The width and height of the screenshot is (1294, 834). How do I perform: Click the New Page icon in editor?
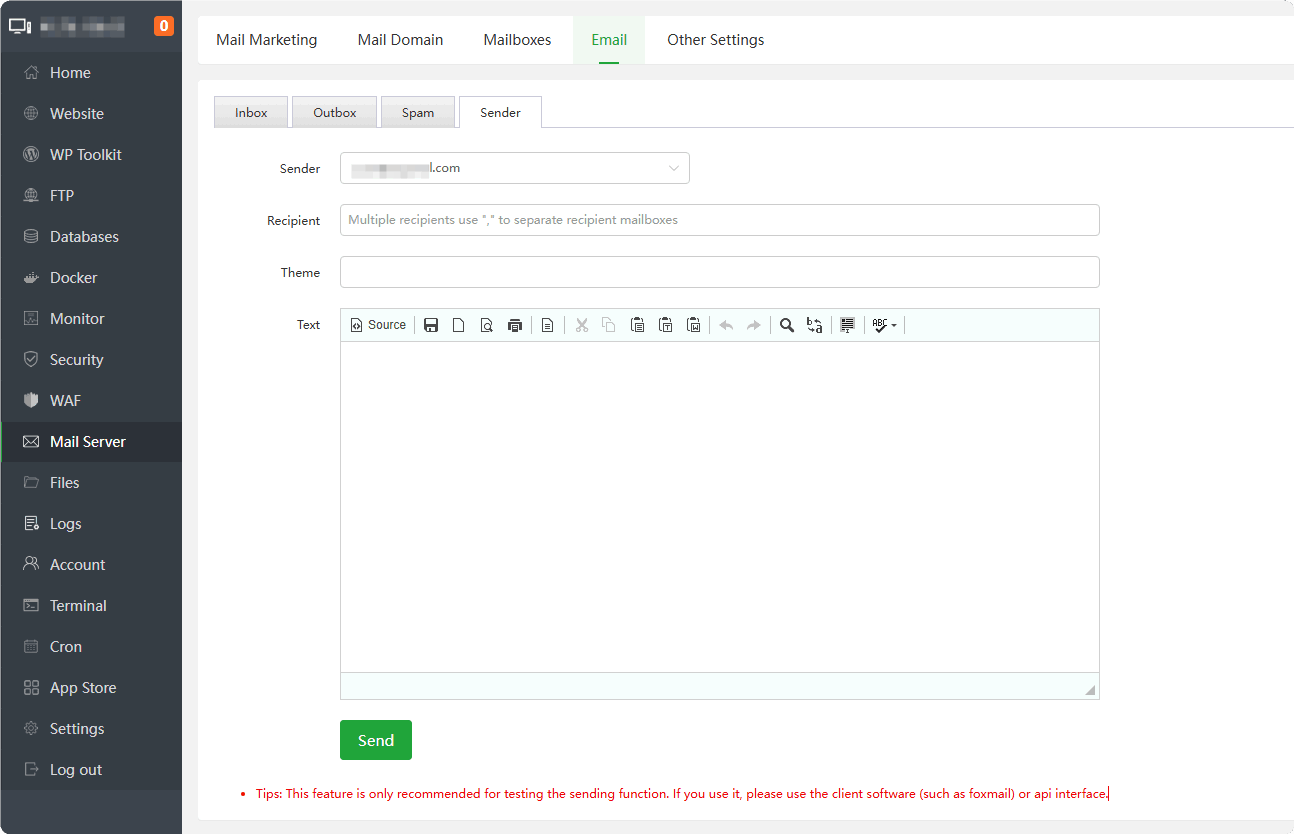click(459, 325)
